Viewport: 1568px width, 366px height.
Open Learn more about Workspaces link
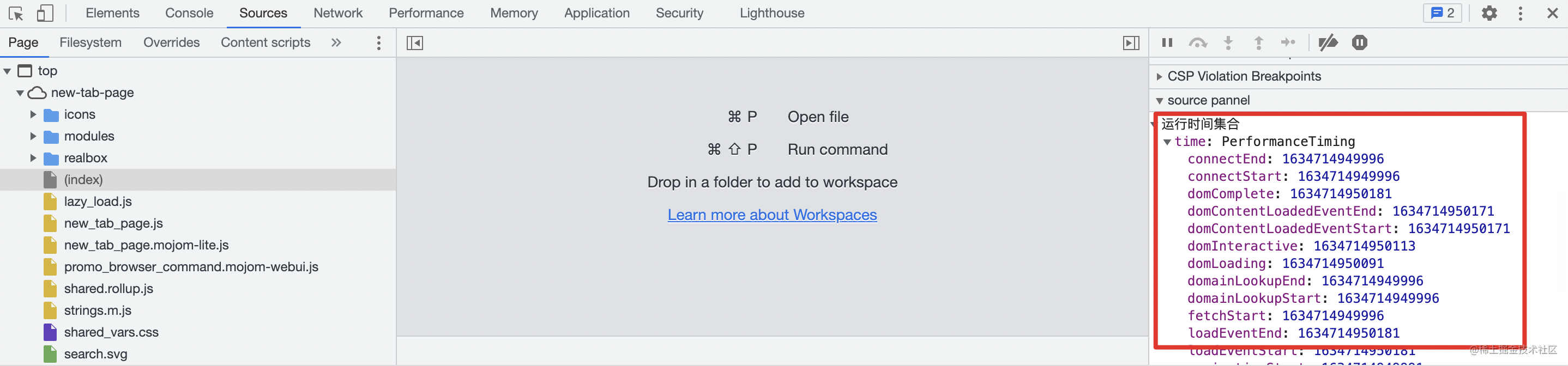772,215
